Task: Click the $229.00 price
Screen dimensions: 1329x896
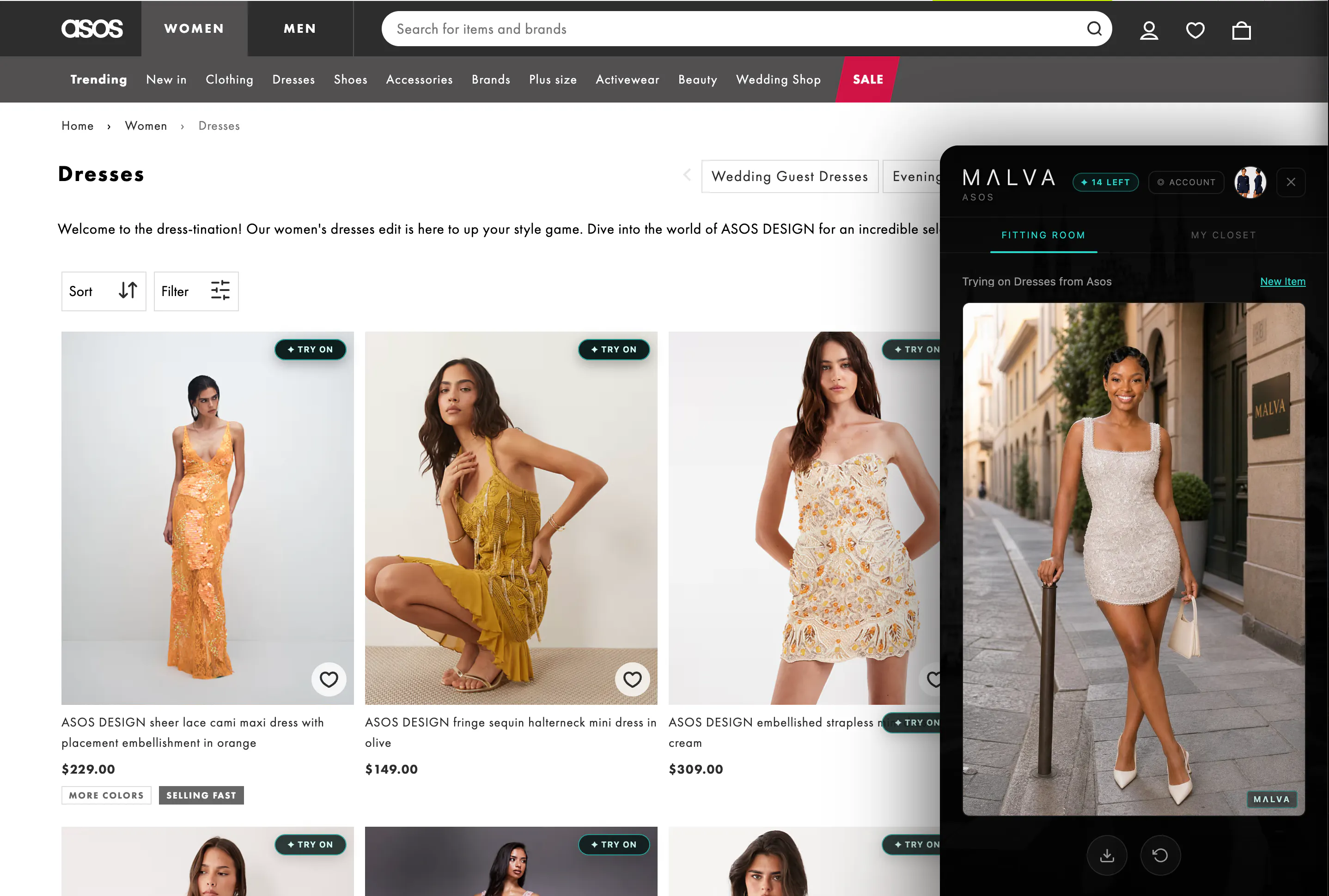Action: 89,769
